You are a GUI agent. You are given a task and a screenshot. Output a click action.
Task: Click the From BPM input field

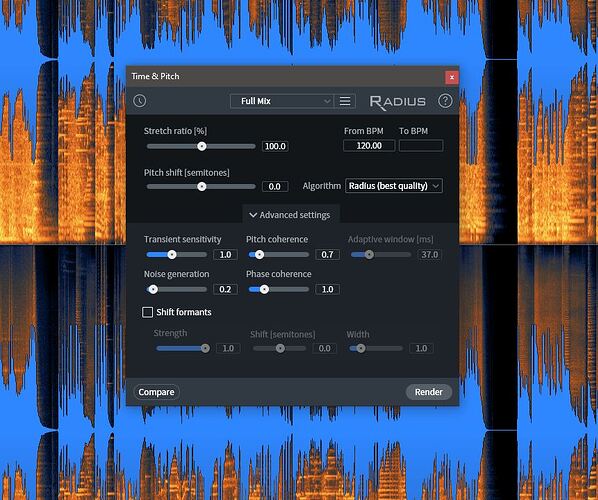tap(369, 146)
